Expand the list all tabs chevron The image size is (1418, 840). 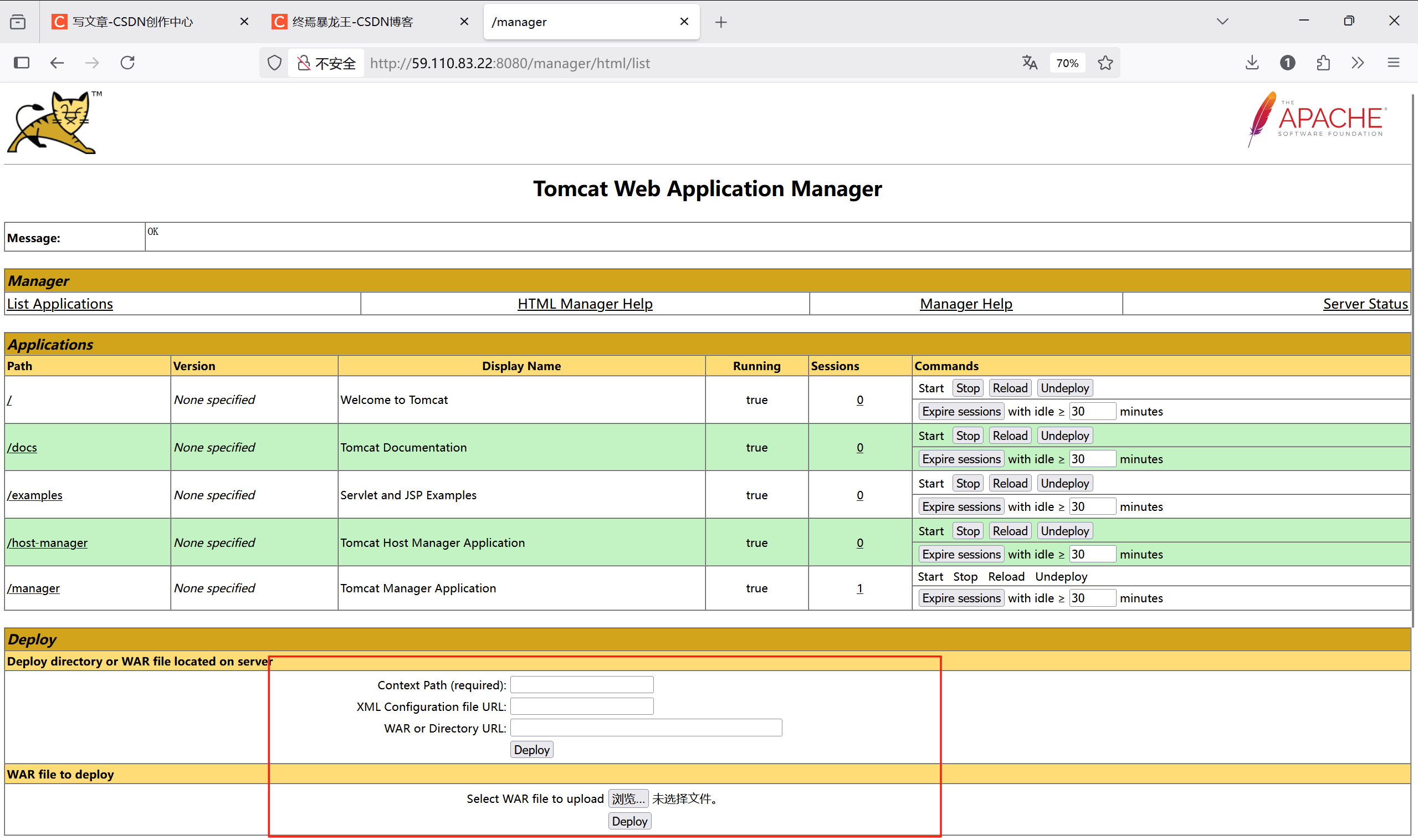pyautogui.click(x=1222, y=22)
